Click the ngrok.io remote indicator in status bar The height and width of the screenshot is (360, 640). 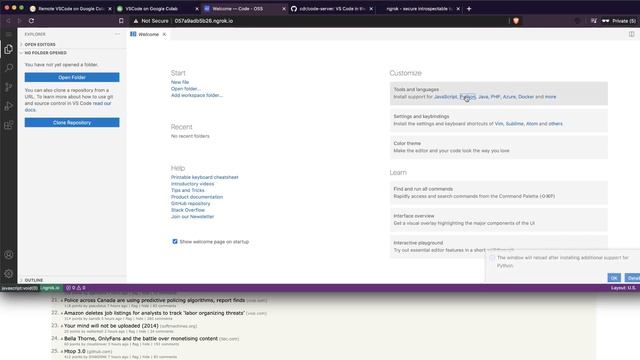50,288
